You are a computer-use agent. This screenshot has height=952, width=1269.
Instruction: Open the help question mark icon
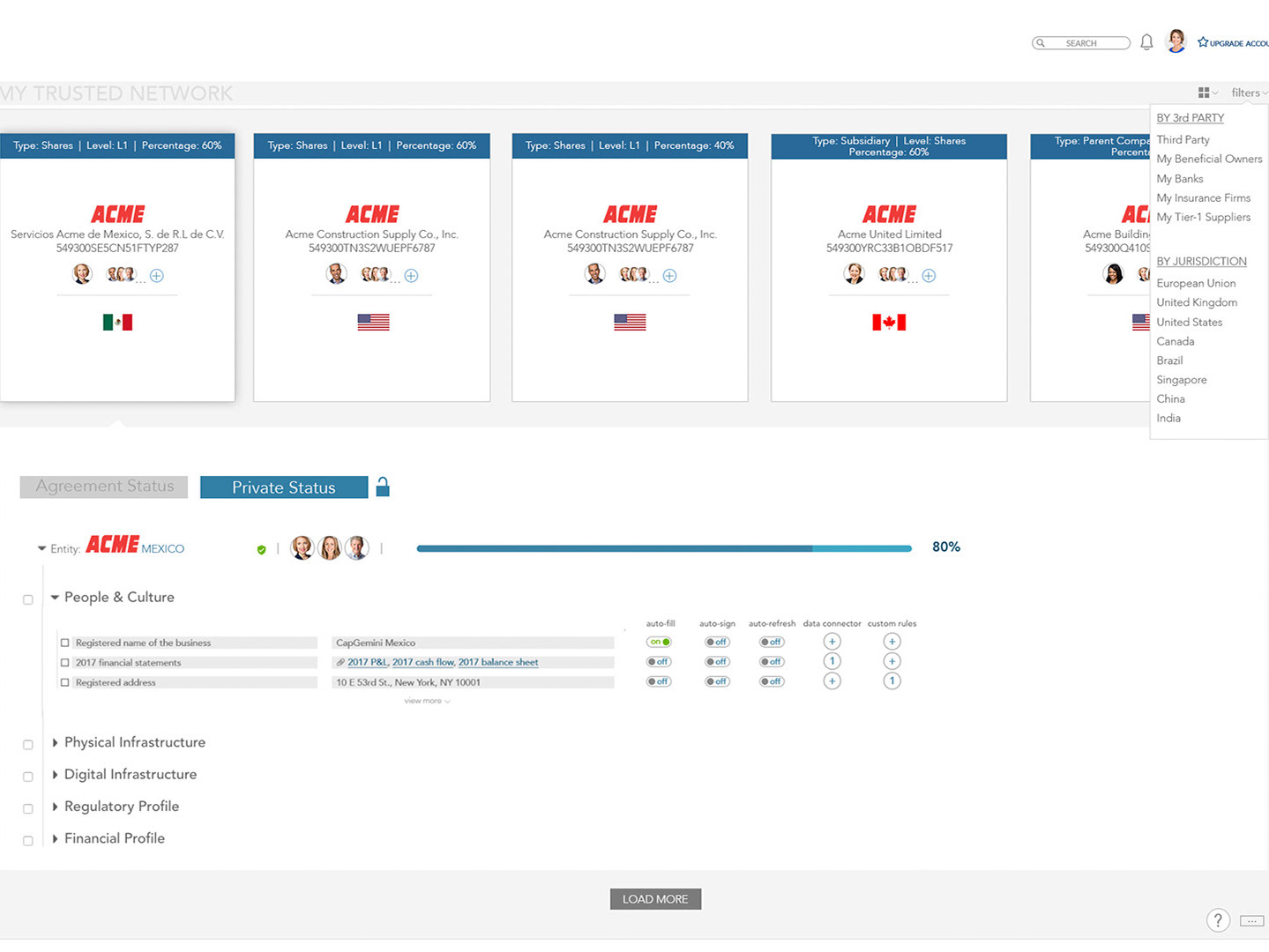click(1218, 920)
